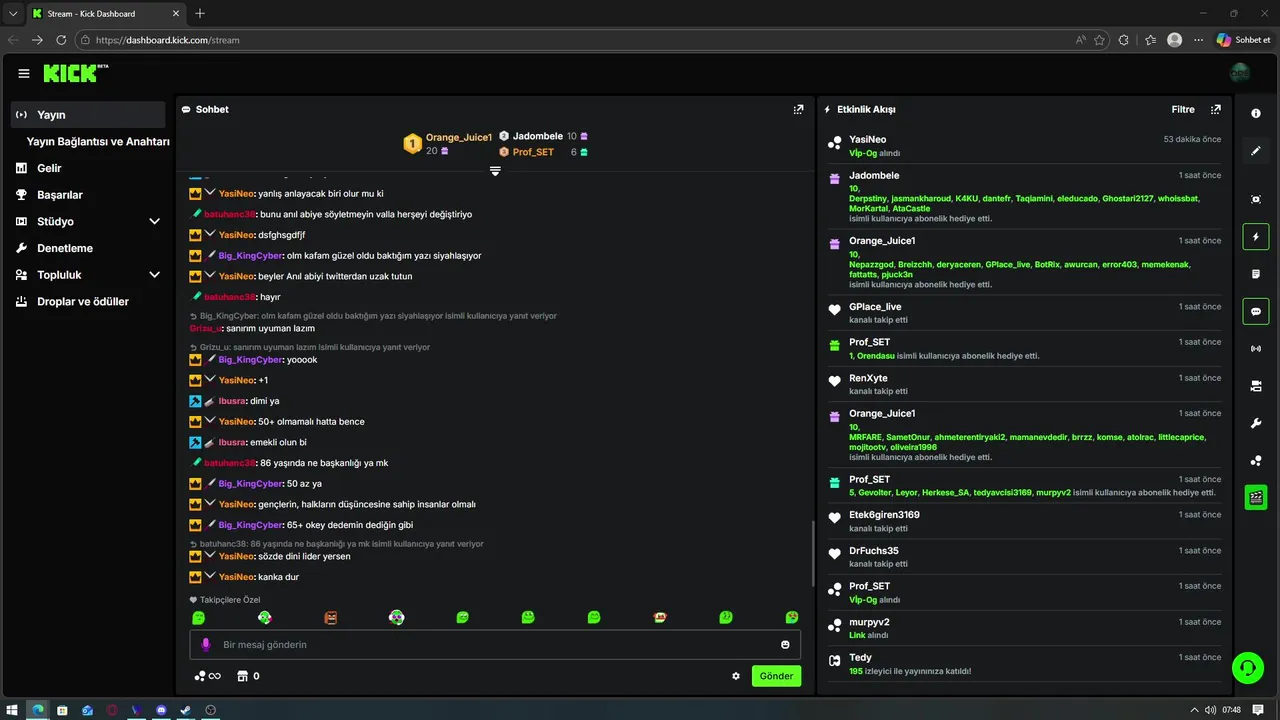The height and width of the screenshot is (720, 1280).
Task: Click the taskbar volume icon
Action: (x=1211, y=710)
